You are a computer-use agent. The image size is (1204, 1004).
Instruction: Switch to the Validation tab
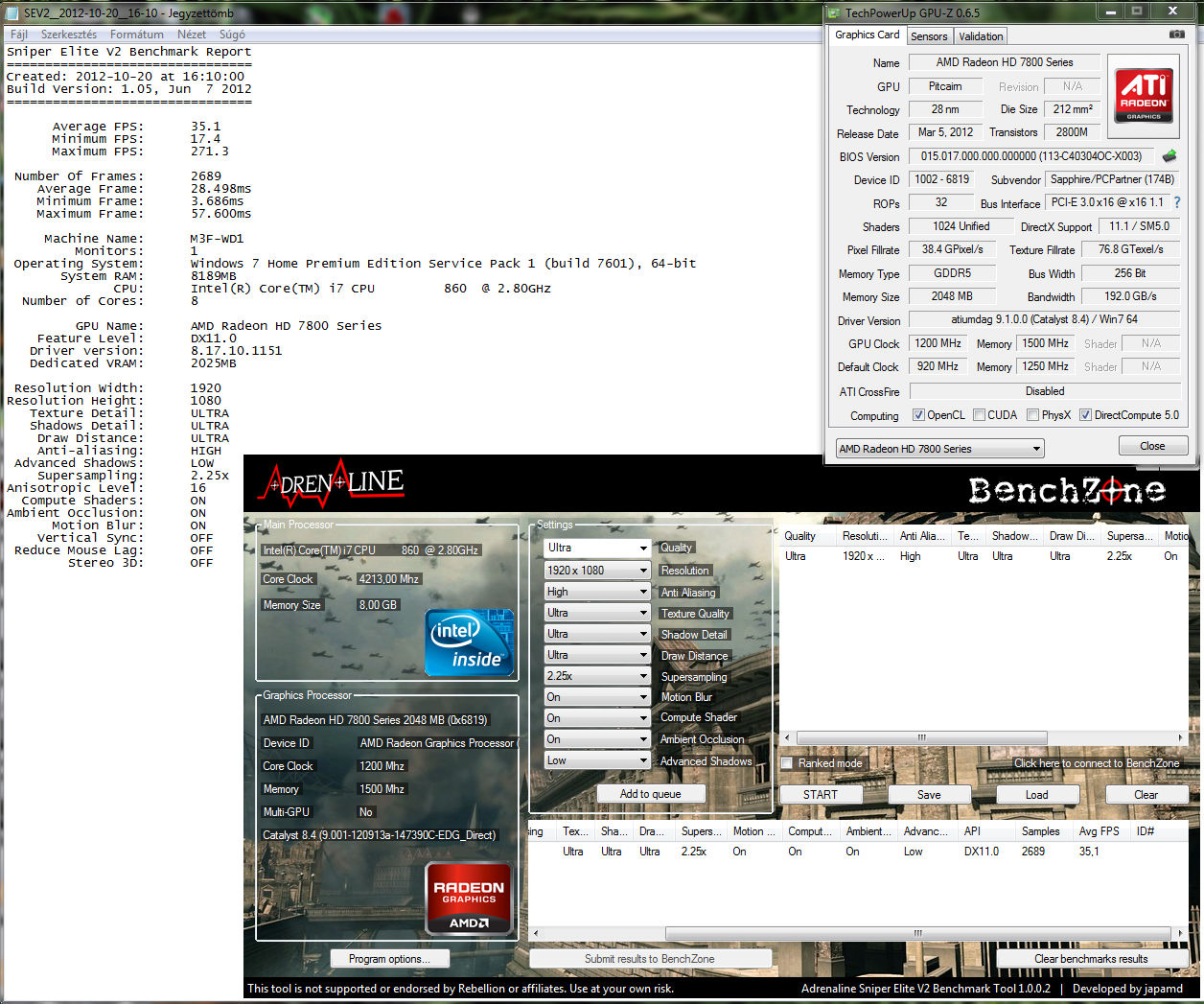[981, 36]
